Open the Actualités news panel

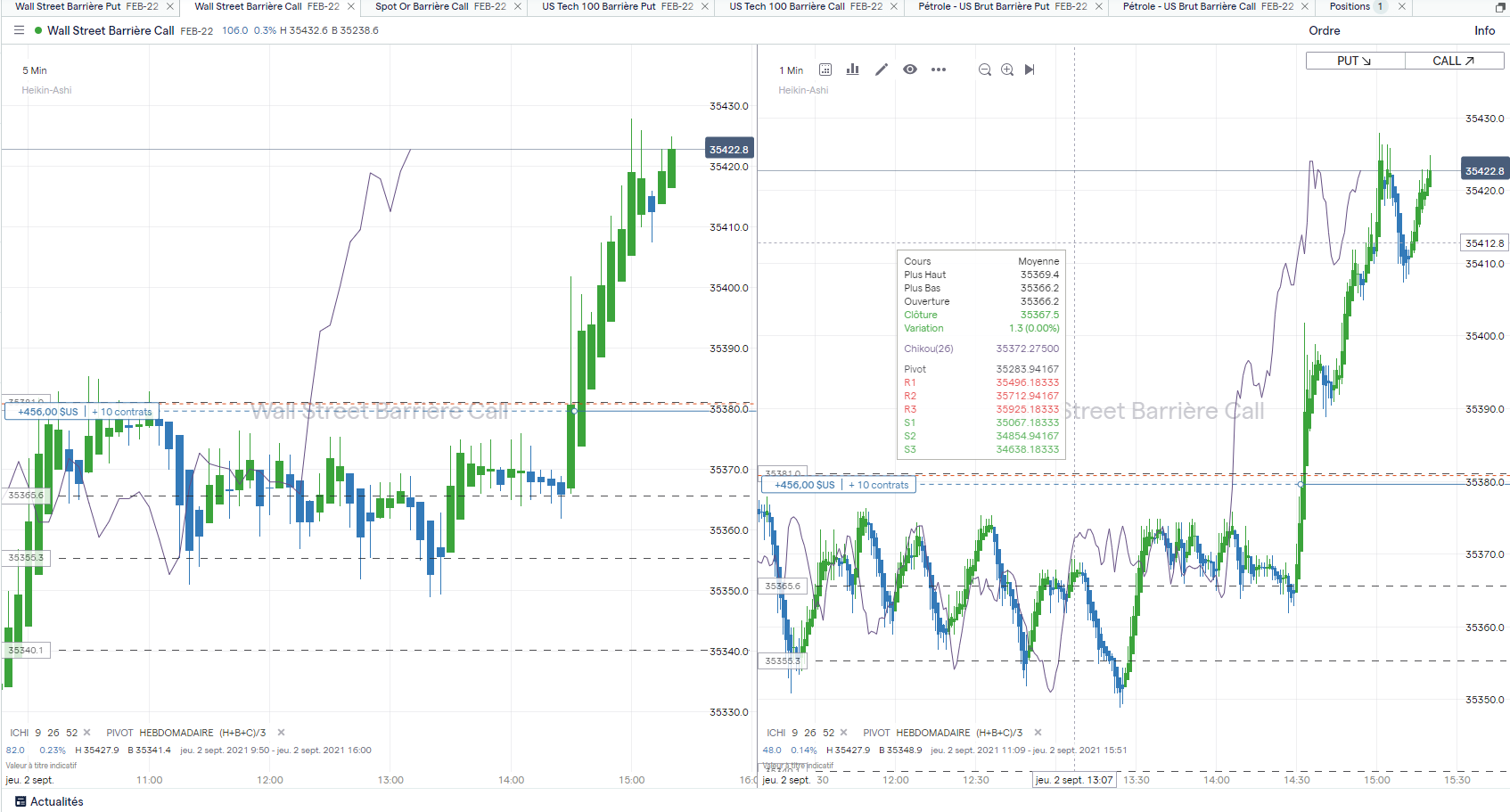click(x=50, y=801)
